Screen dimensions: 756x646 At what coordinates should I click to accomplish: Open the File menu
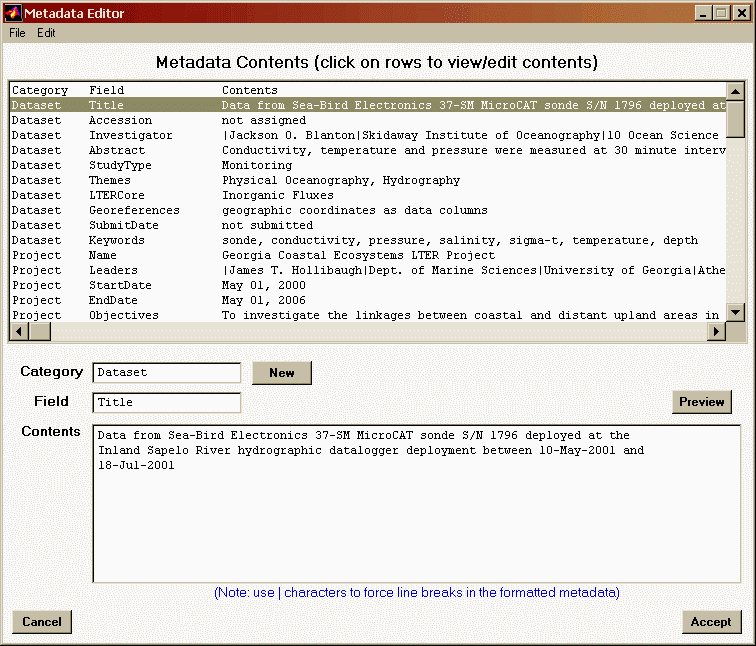tap(17, 33)
